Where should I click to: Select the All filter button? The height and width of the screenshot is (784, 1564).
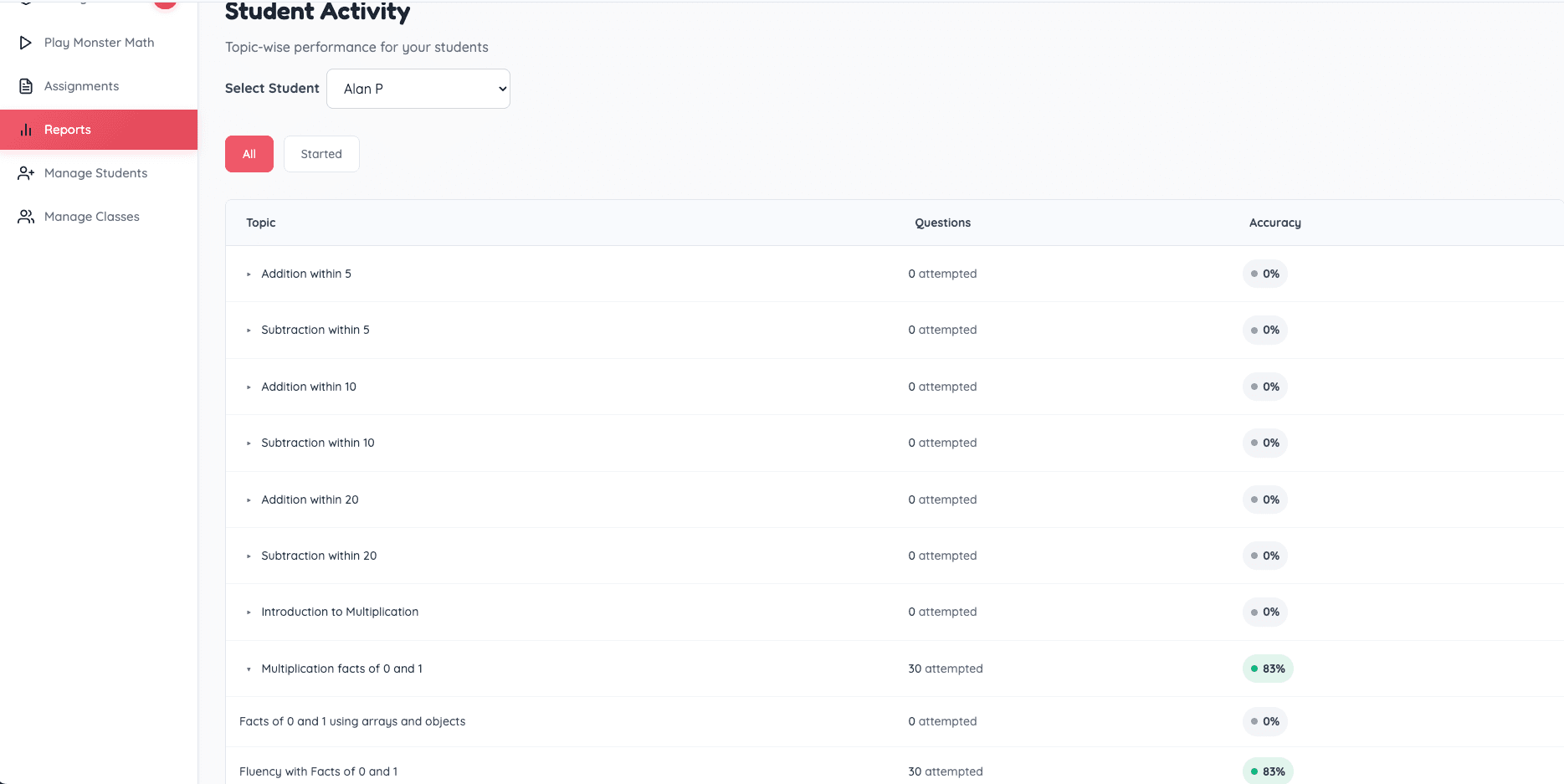(x=249, y=154)
